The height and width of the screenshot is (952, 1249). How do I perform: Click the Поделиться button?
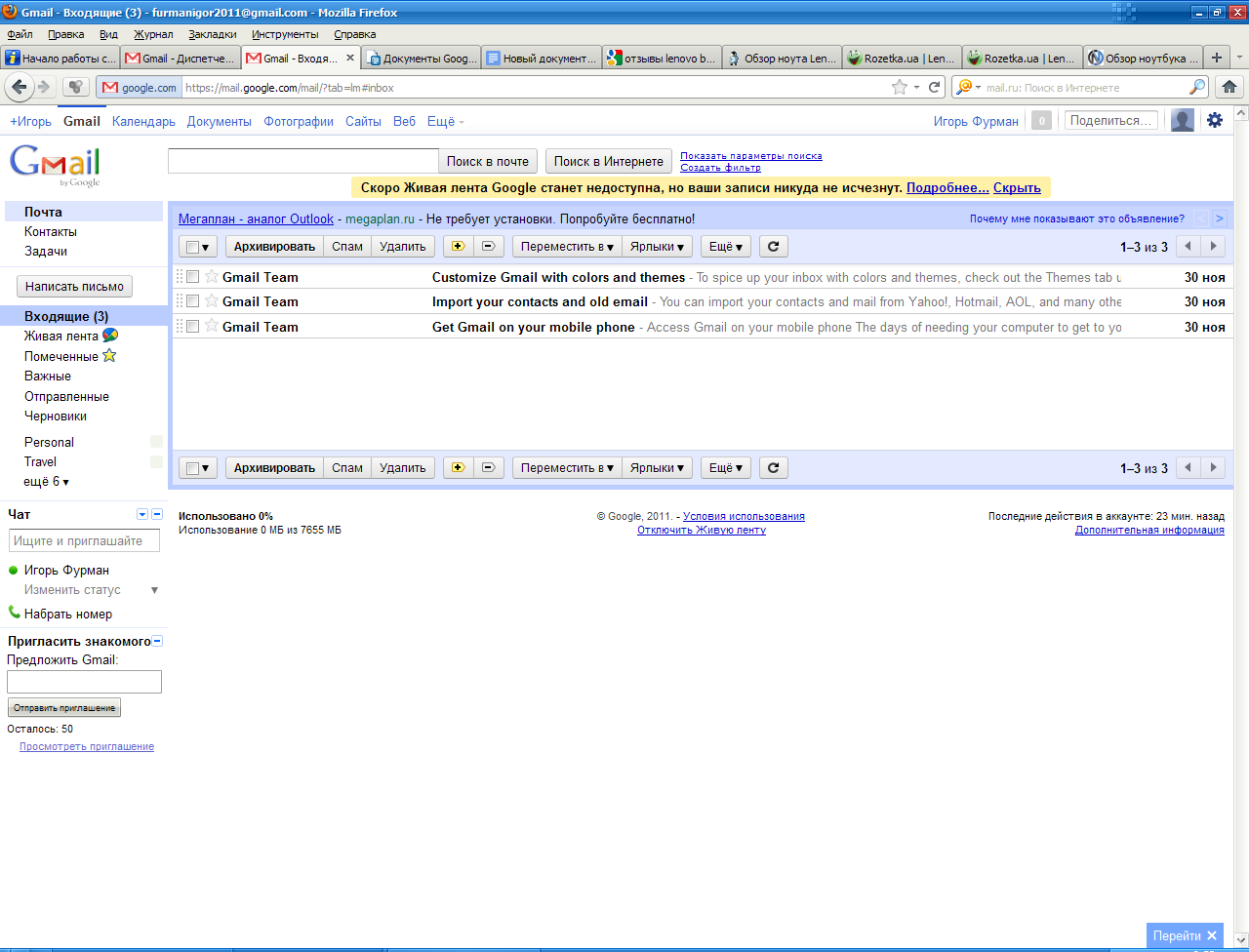[1111, 121]
